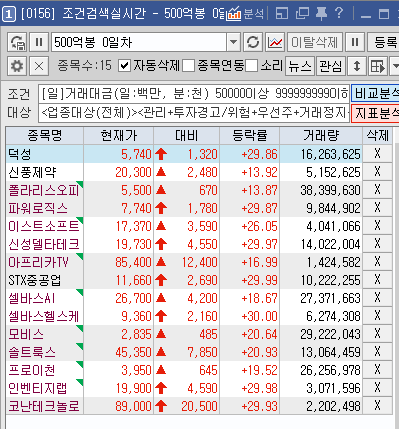Image resolution: width=399 pixels, height=429 pixels.
Task: Click the reload condition icon left of pause
Action: click(x=17, y=42)
